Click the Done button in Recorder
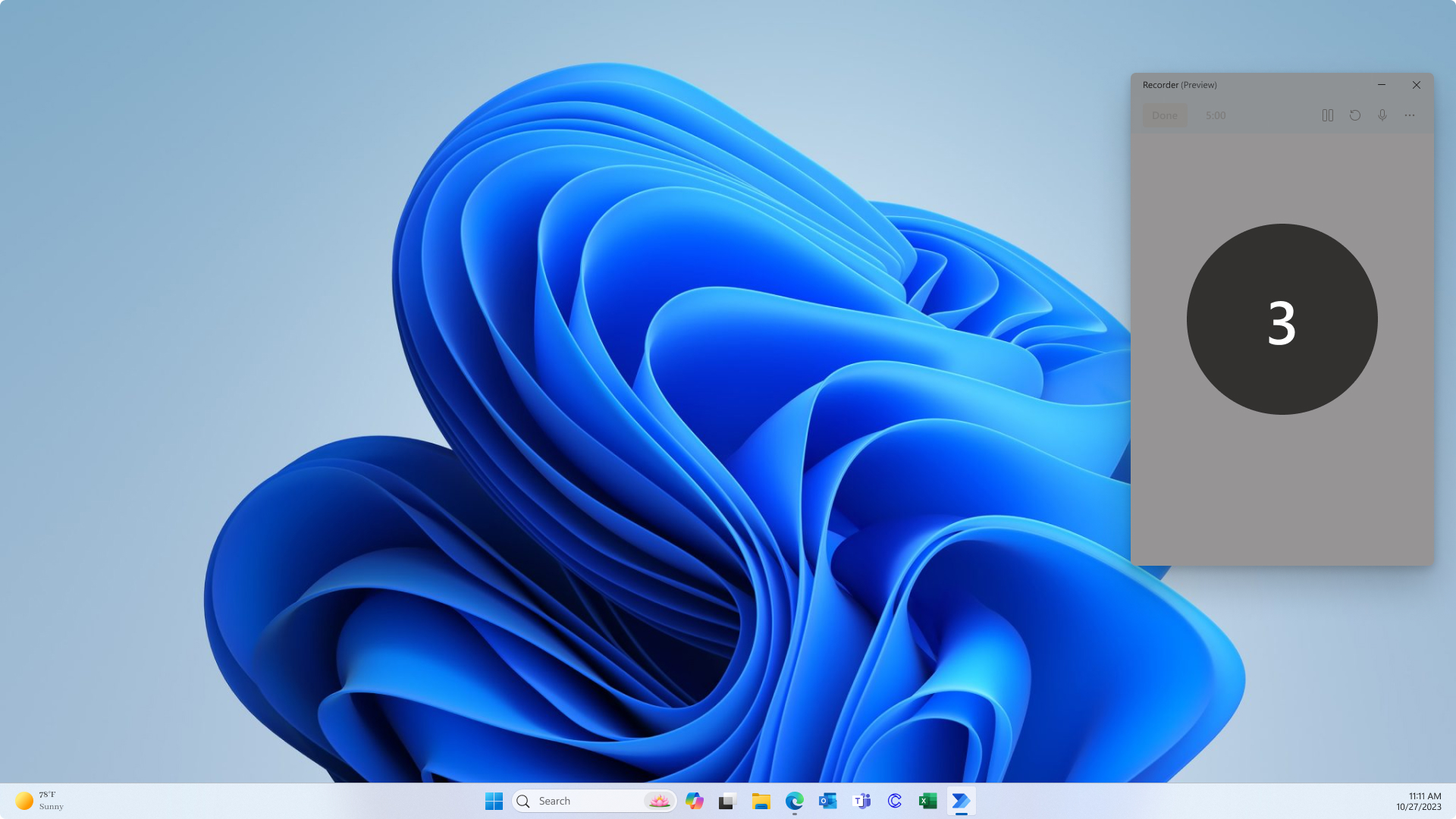This screenshot has height=819, width=1456. point(1164,115)
